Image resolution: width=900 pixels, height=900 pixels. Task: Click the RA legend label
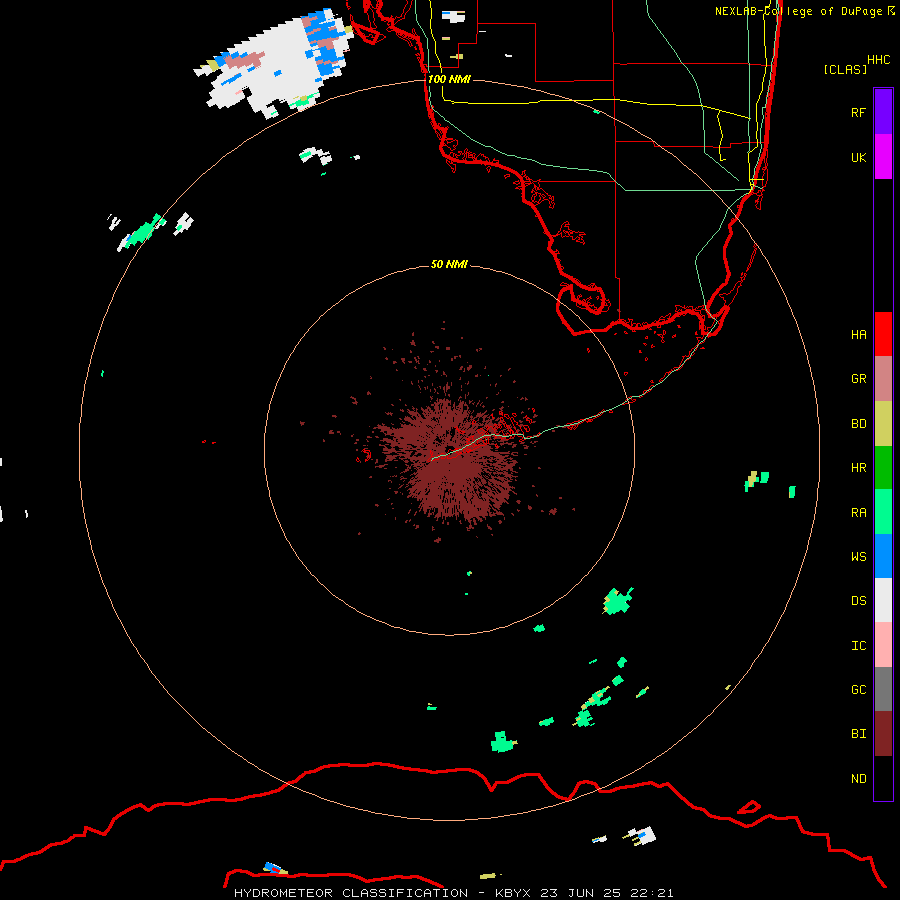pyautogui.click(x=859, y=513)
